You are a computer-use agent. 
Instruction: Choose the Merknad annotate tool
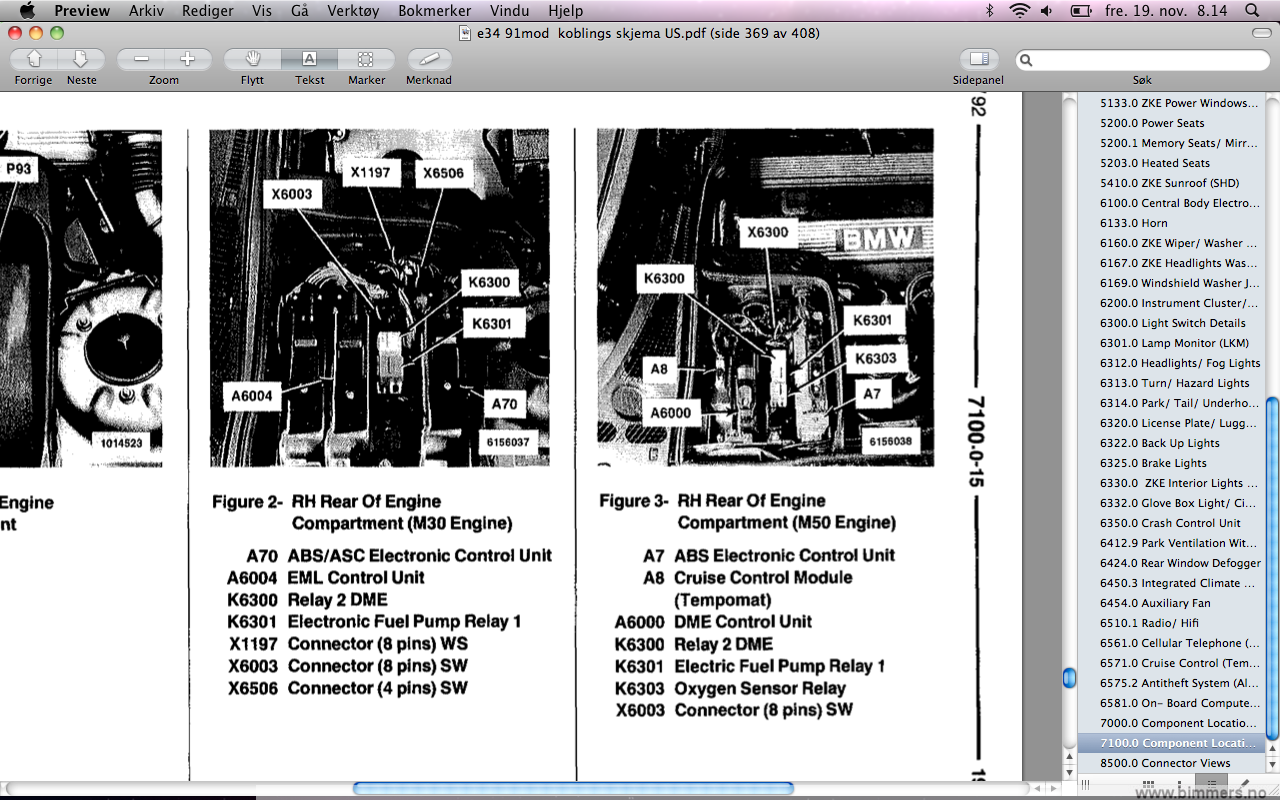point(429,60)
